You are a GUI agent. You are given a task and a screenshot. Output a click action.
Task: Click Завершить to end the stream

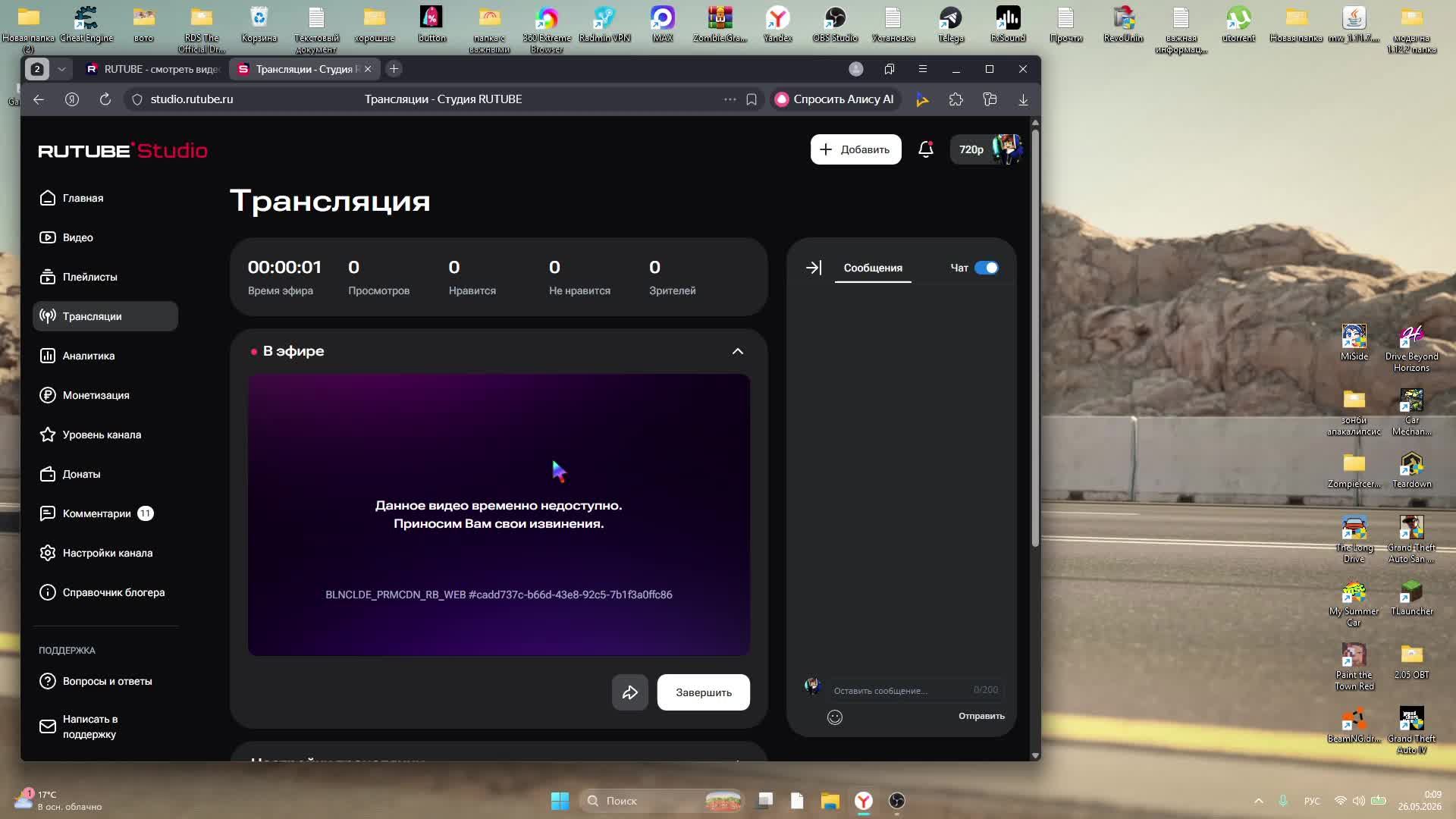(x=704, y=692)
